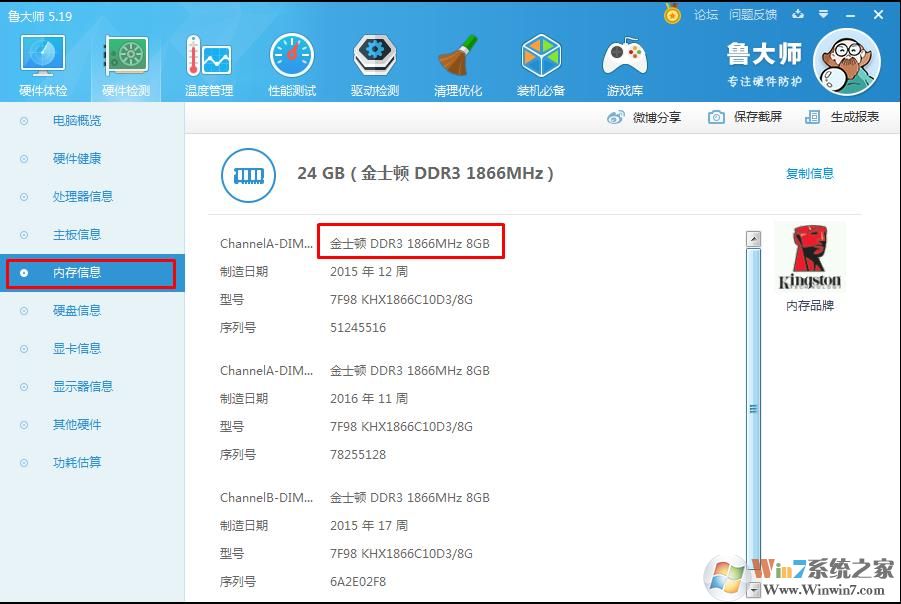This screenshot has height=604, width=901.
Task: Click scrollbar down arrow in memory list
Action: (x=753, y=590)
